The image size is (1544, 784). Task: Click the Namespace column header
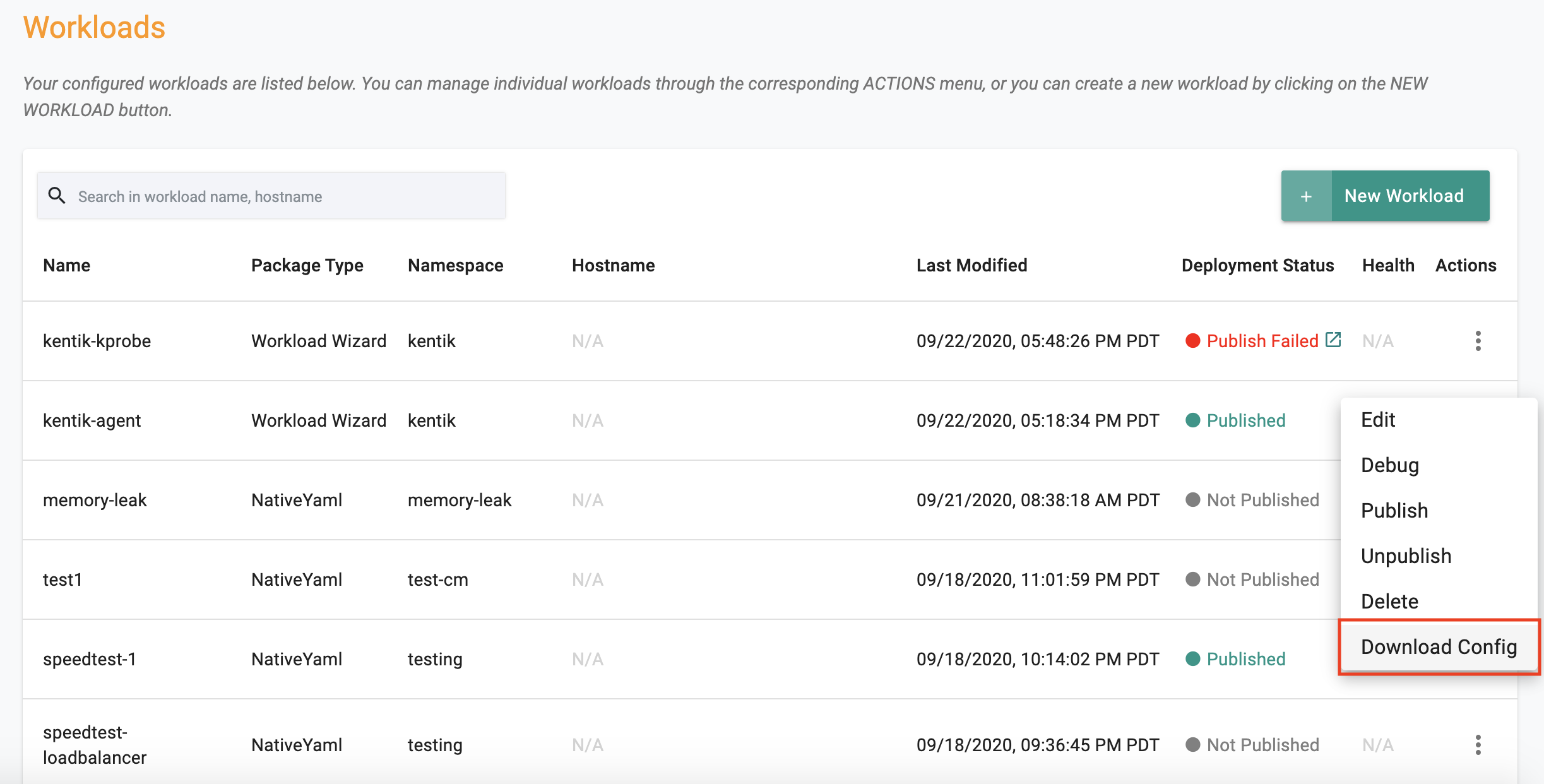click(456, 265)
